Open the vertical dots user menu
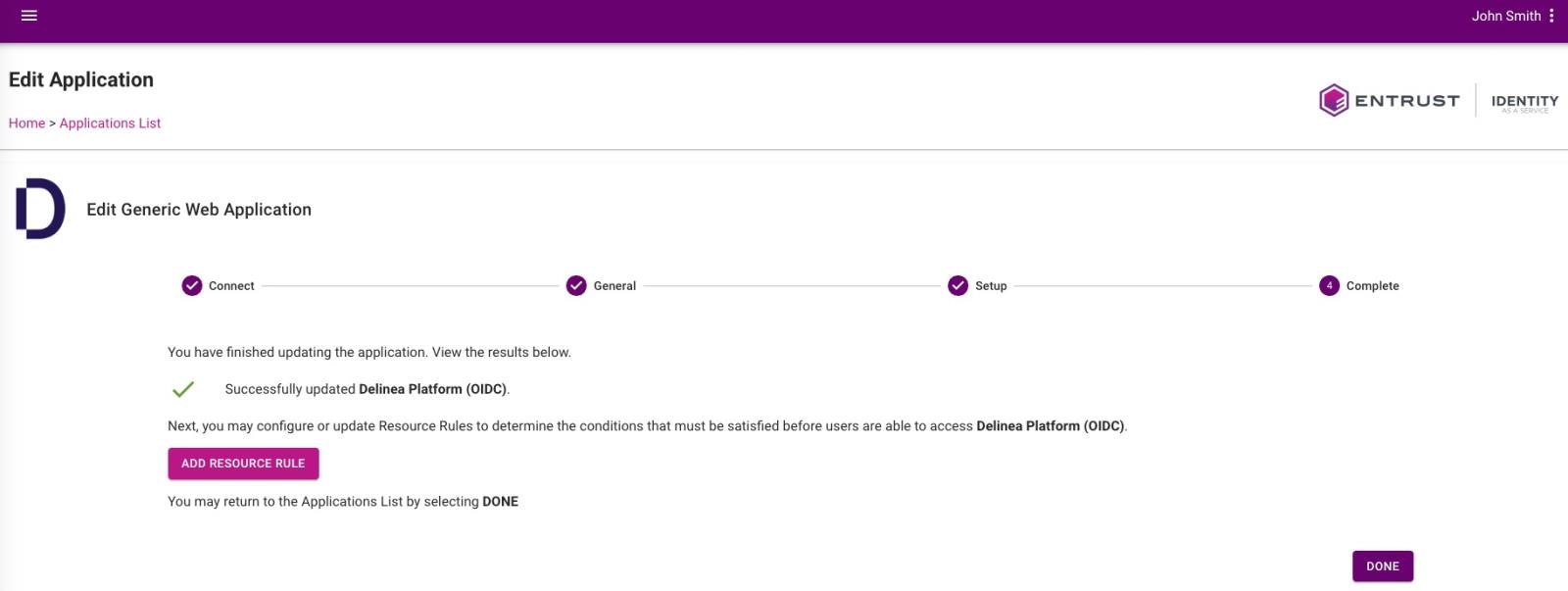 pos(1551,16)
